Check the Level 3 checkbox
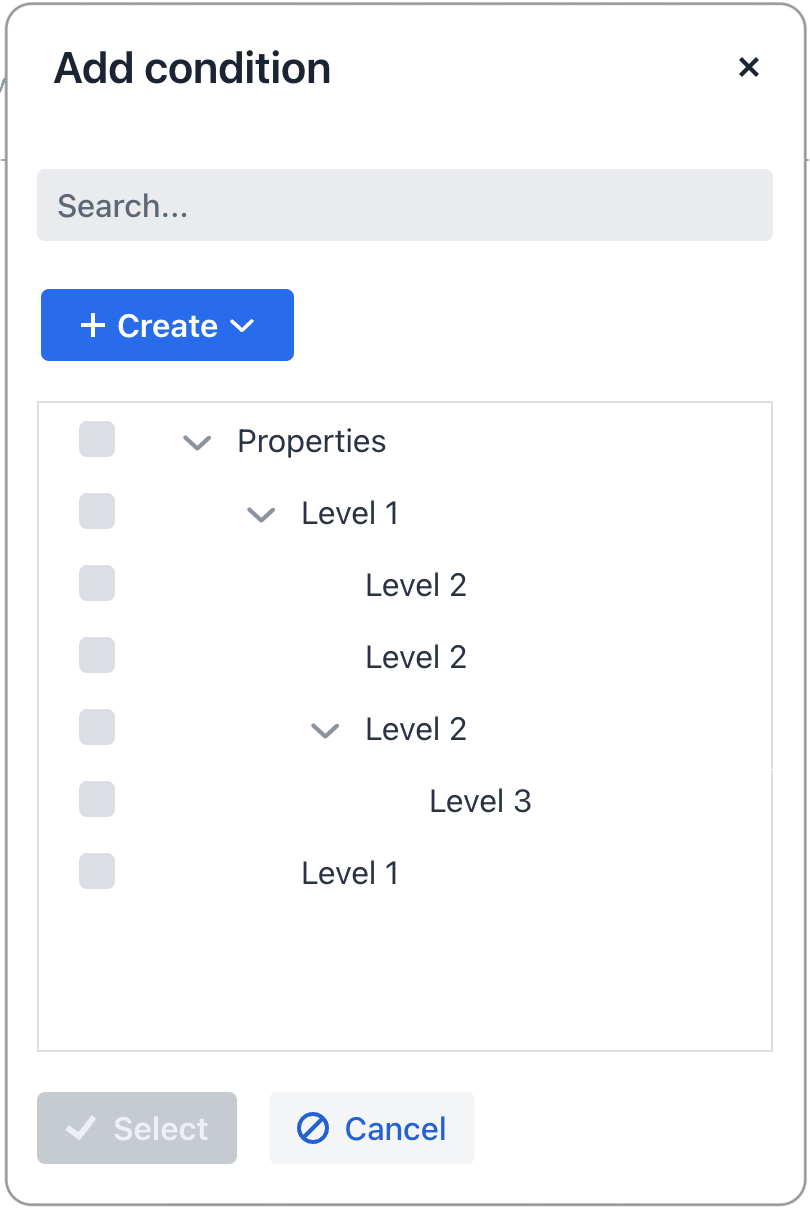This screenshot has width=810, height=1208. click(96, 799)
